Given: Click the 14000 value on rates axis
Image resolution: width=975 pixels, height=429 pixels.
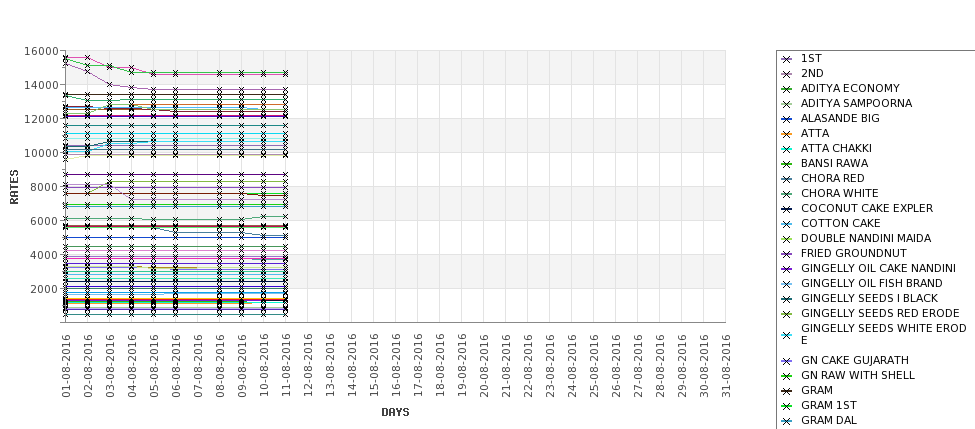Looking at the screenshot, I should tap(42, 85).
